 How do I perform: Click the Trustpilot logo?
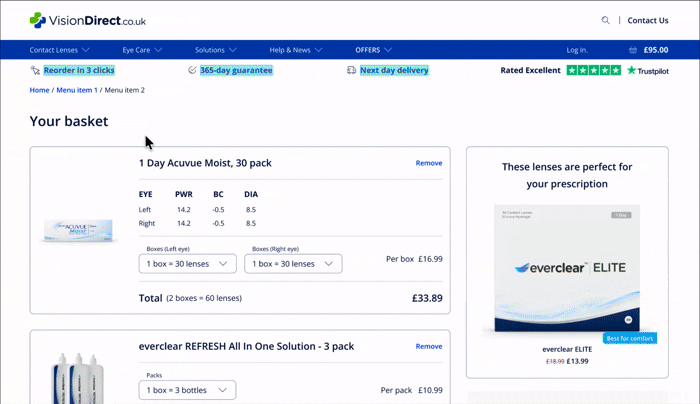click(648, 71)
